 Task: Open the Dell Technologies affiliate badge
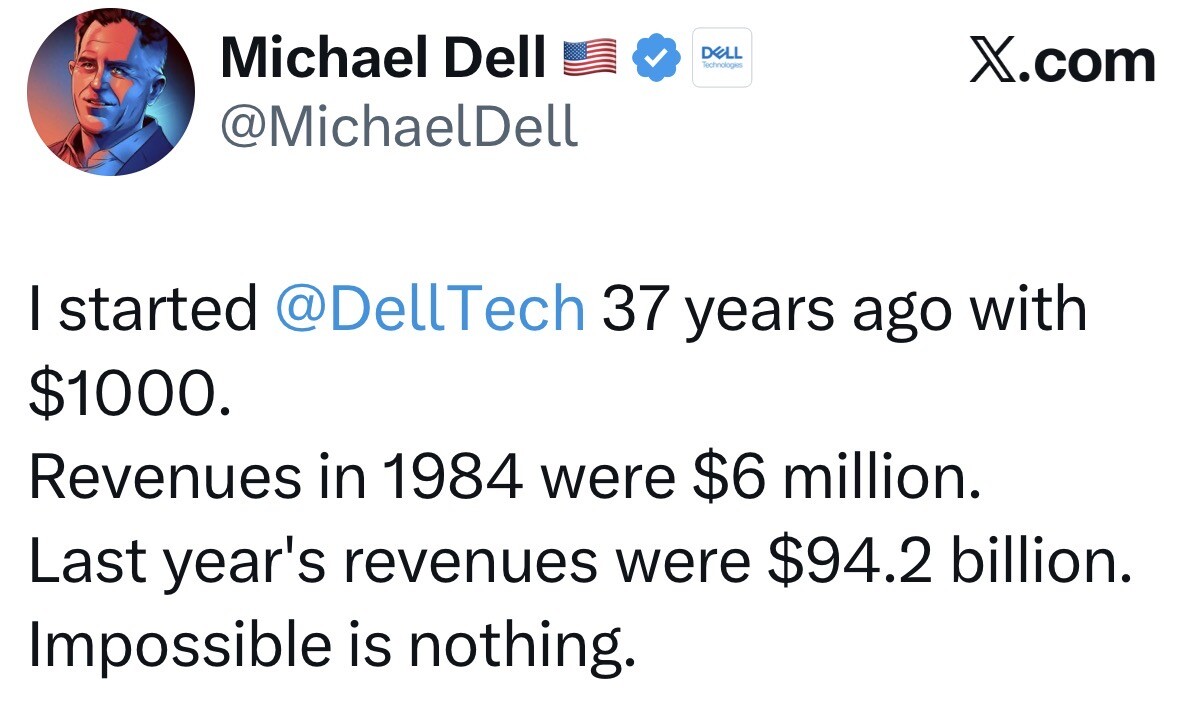(722, 57)
